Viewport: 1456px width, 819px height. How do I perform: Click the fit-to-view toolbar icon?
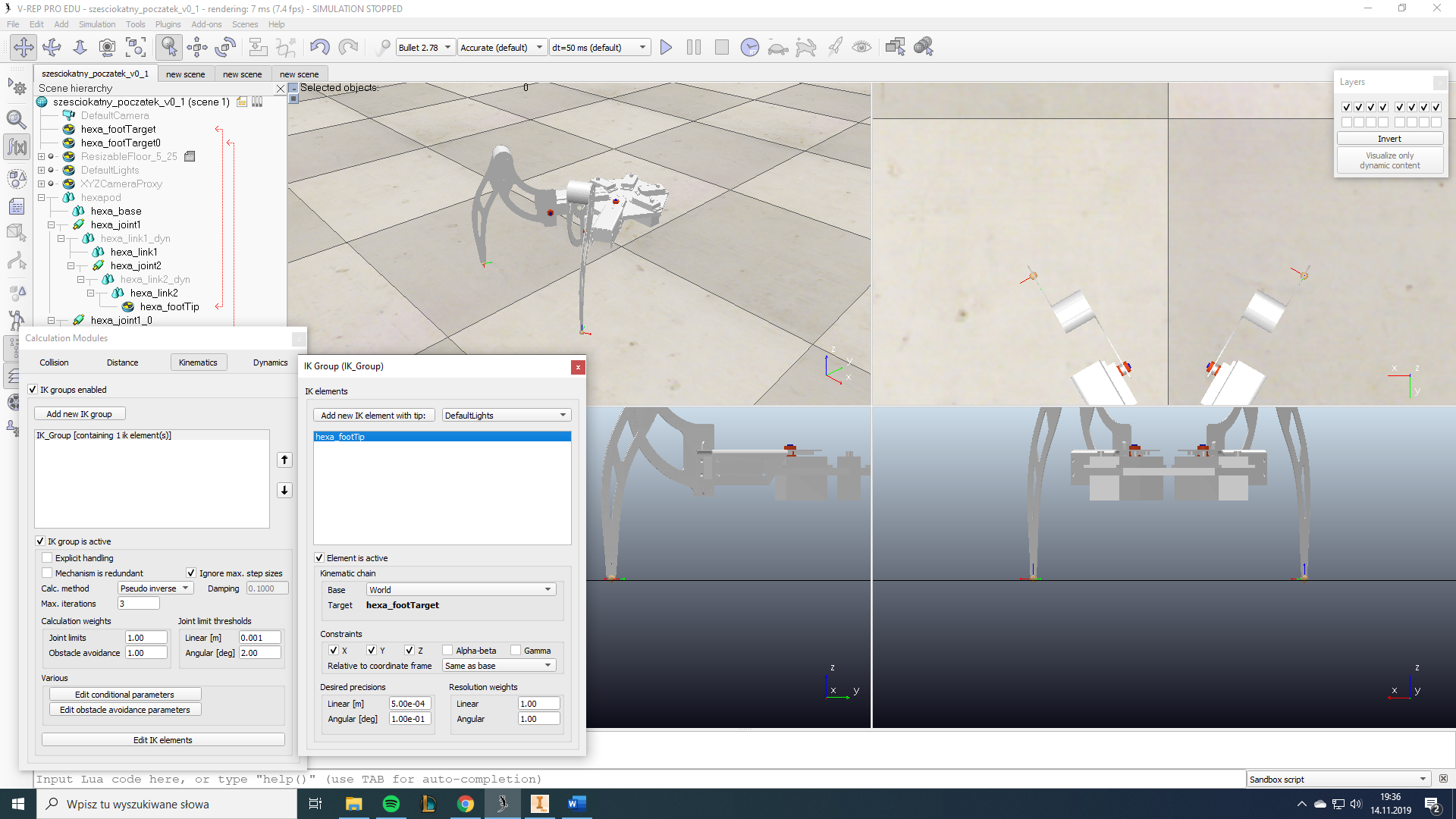click(x=136, y=47)
